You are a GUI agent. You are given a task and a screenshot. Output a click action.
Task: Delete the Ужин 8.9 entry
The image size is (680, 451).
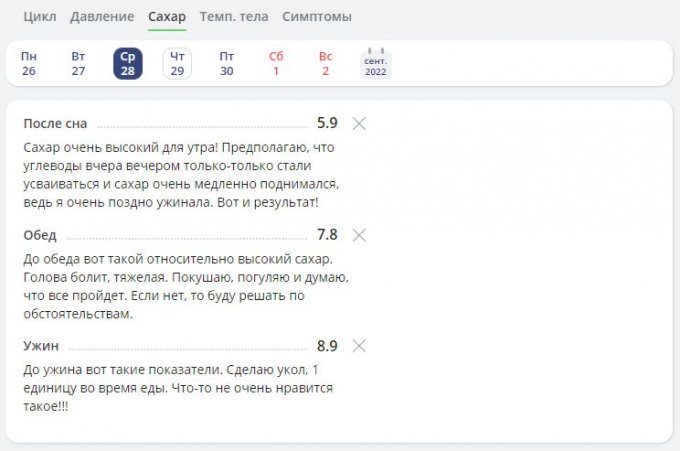359,346
